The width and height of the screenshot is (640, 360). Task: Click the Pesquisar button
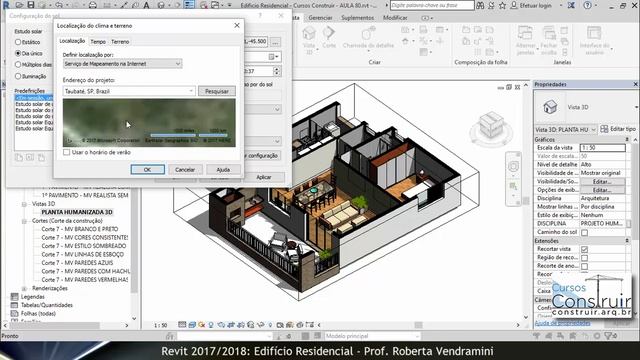(217, 91)
